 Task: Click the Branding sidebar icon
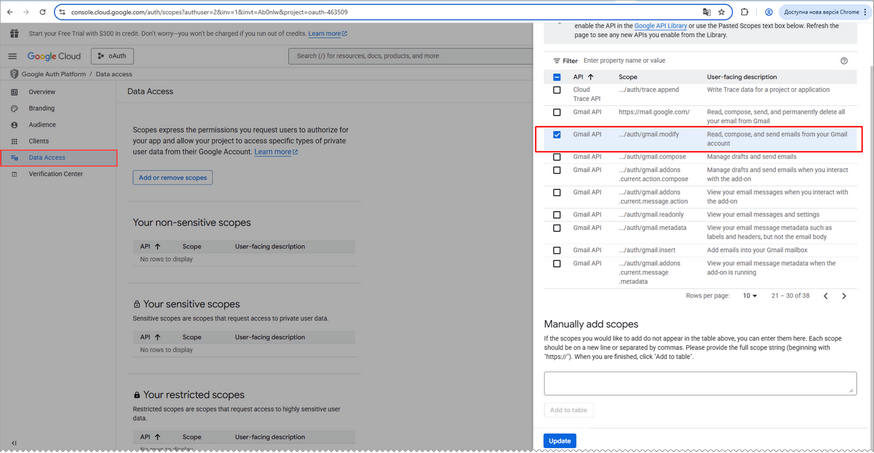pyautogui.click(x=14, y=108)
